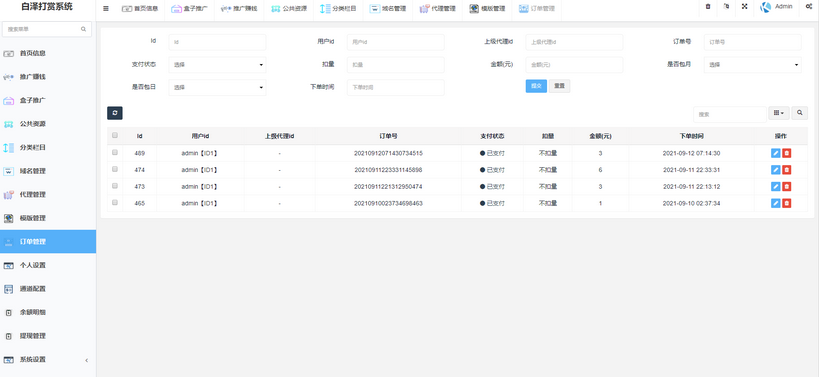Click the copy-pages icon in top header
Viewport: 821px width, 377px height.
point(726,7)
